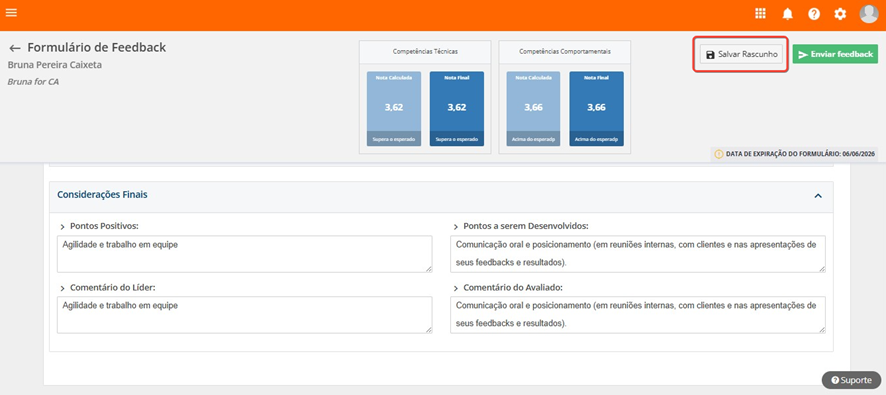Open the notifications bell
This screenshot has height=395, width=886.
[788, 14]
